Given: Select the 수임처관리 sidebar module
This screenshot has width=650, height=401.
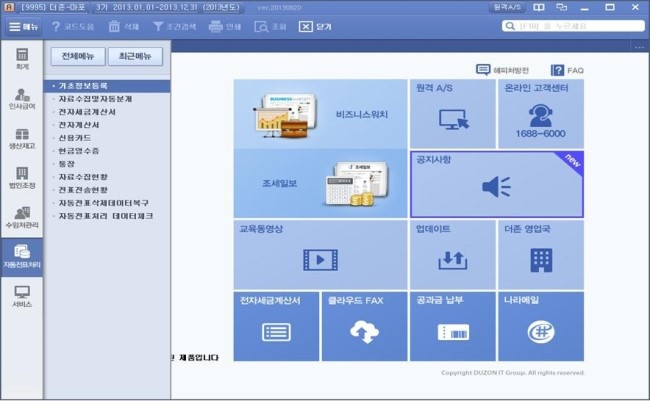Looking at the screenshot, I should point(22,218).
